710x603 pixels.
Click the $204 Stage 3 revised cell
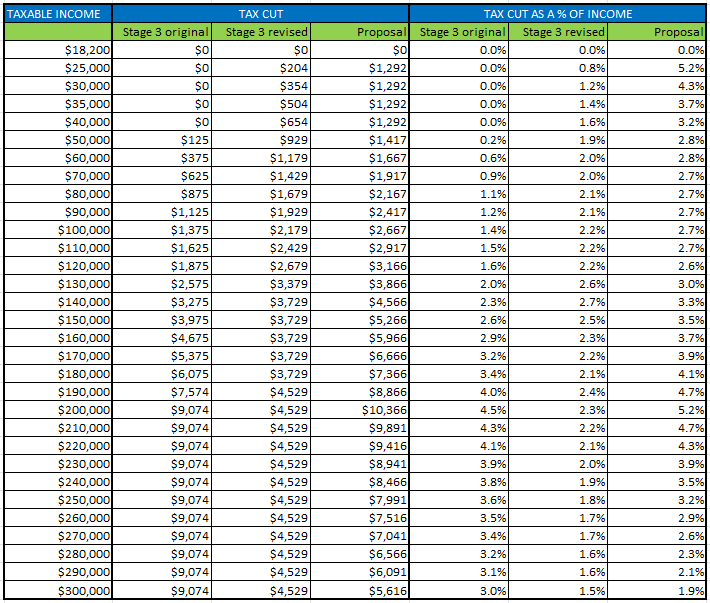tap(260, 68)
